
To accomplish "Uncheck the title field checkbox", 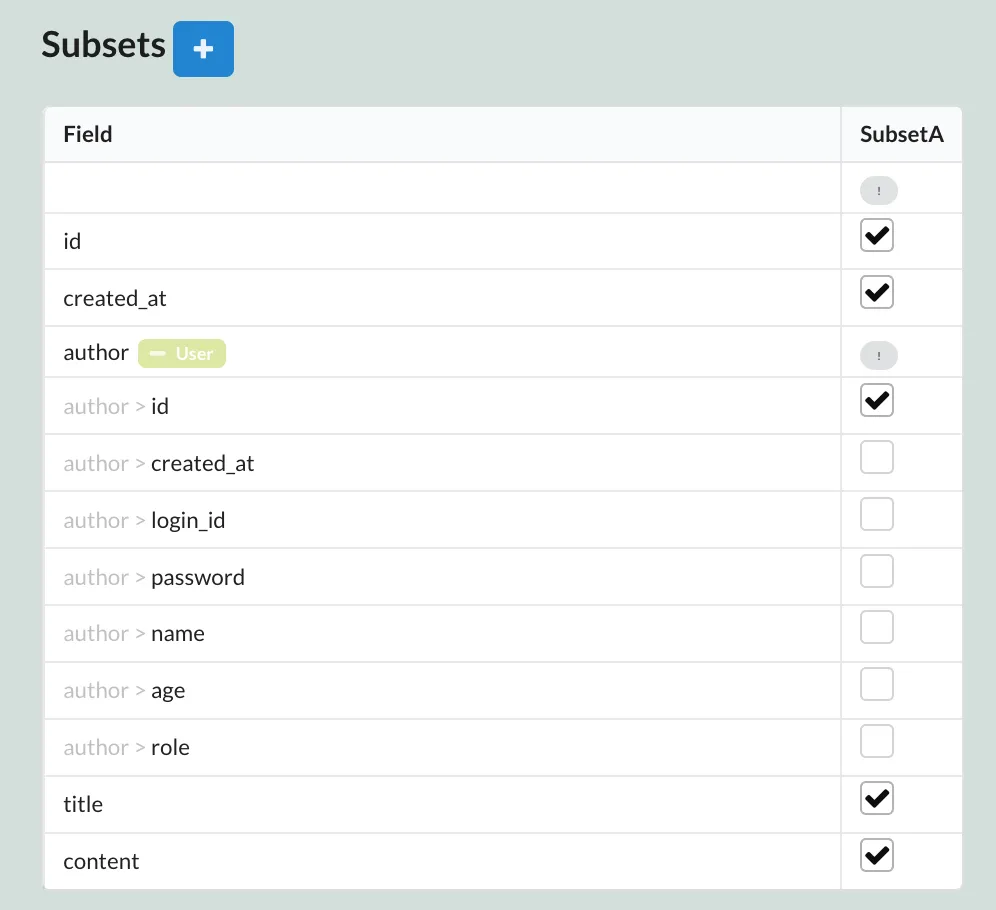I will pyautogui.click(x=877, y=799).
